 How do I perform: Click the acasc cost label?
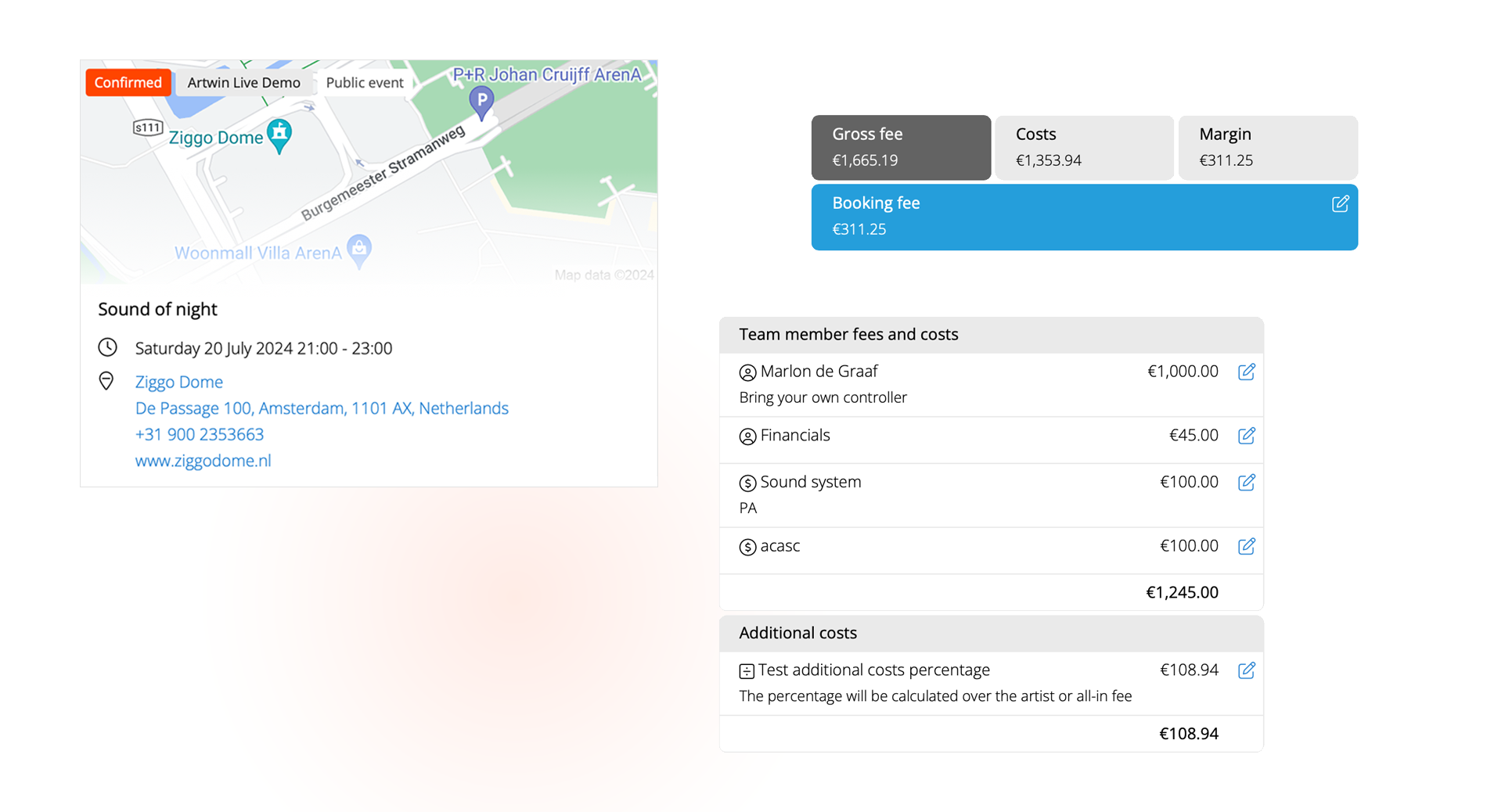tap(780, 546)
